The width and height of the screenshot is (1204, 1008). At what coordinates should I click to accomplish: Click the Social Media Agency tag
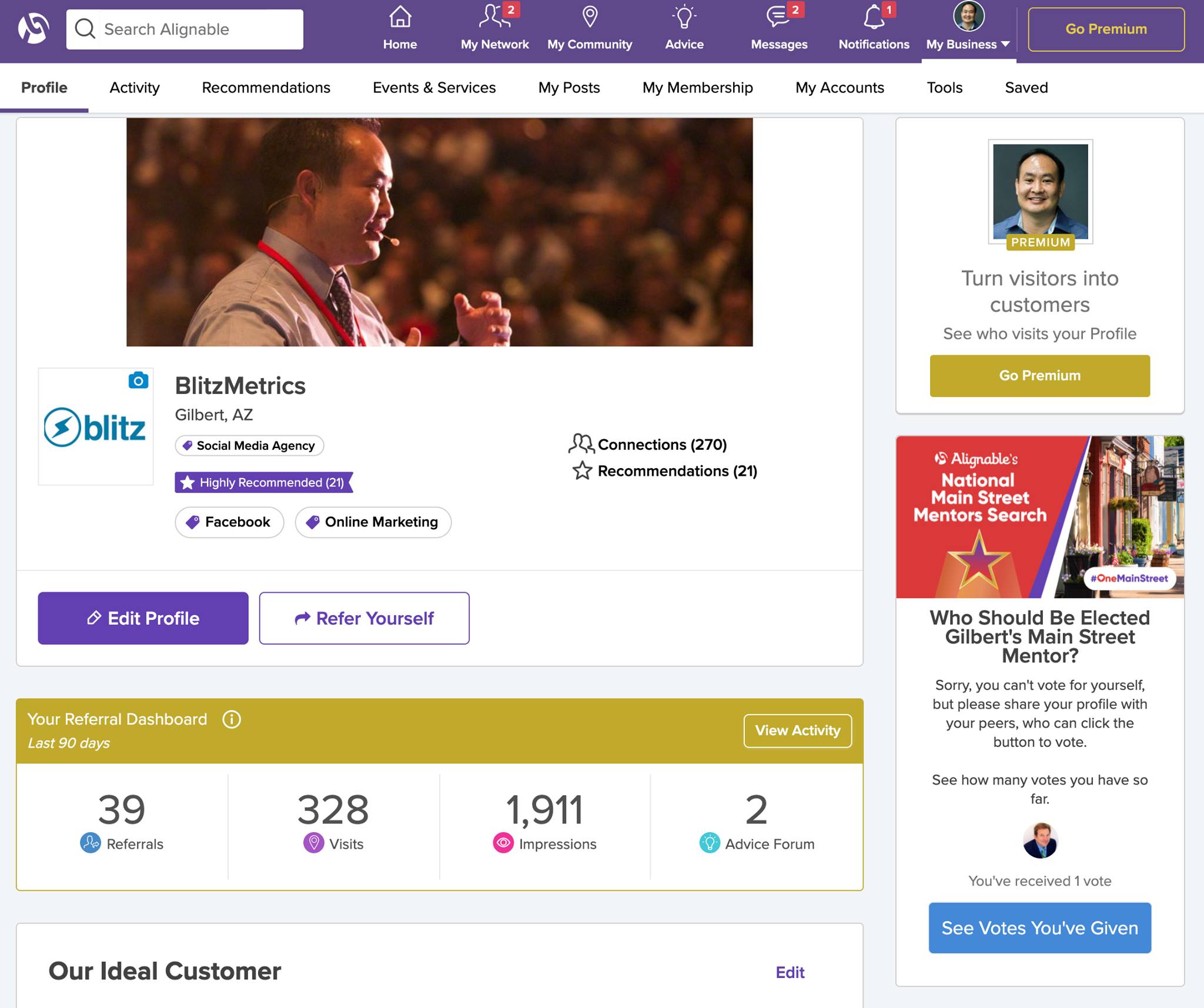tap(249, 445)
